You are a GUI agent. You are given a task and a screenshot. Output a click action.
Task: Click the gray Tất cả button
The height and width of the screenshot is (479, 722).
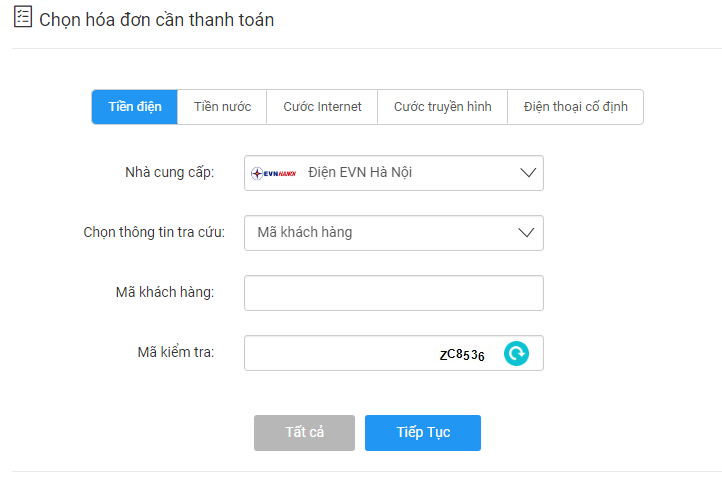click(304, 433)
